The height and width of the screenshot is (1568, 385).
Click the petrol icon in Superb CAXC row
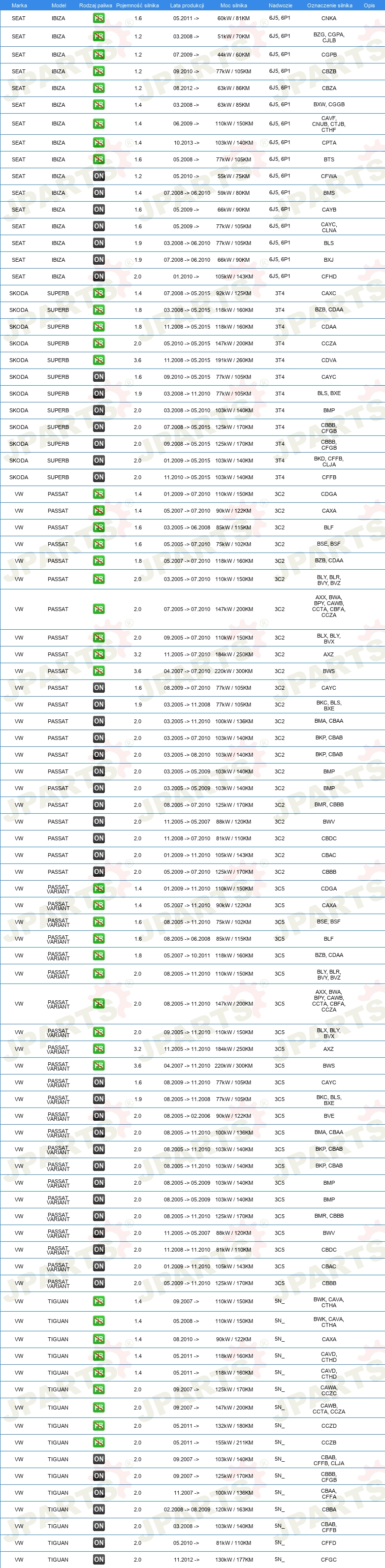click(98, 293)
